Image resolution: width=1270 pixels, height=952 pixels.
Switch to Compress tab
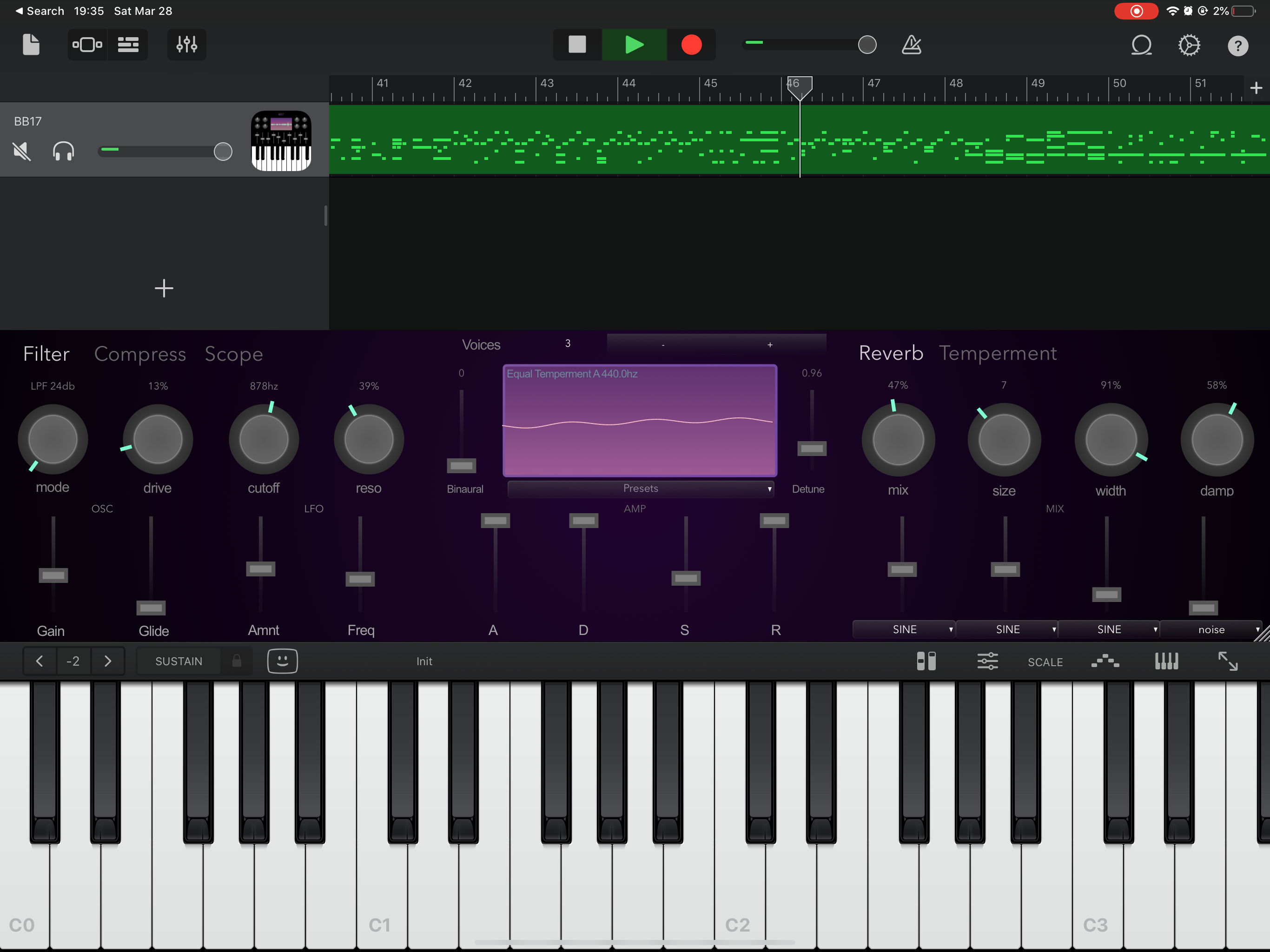(x=140, y=354)
